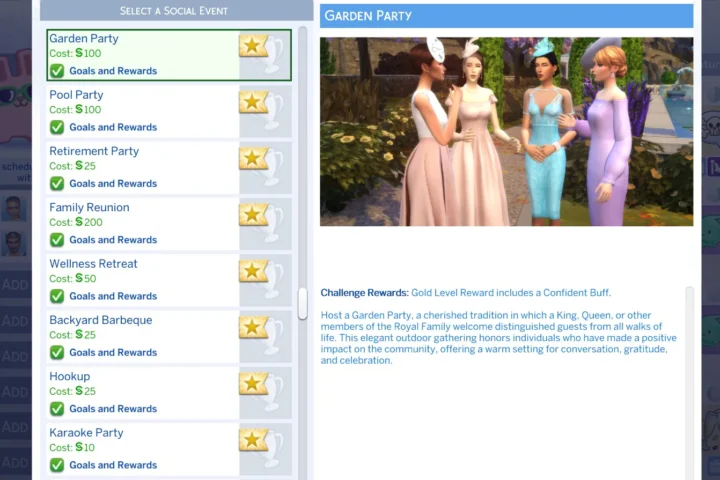Toggle Goals and Rewards checkbox for Karaoke Party
Screen dimensions: 720x480
tap(57, 465)
